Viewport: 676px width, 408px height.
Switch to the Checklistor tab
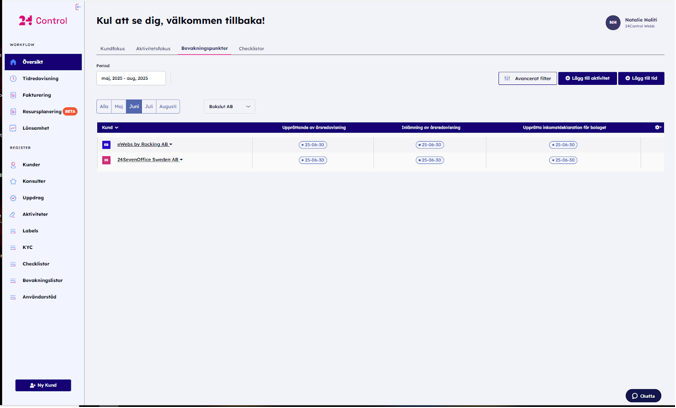tap(251, 49)
